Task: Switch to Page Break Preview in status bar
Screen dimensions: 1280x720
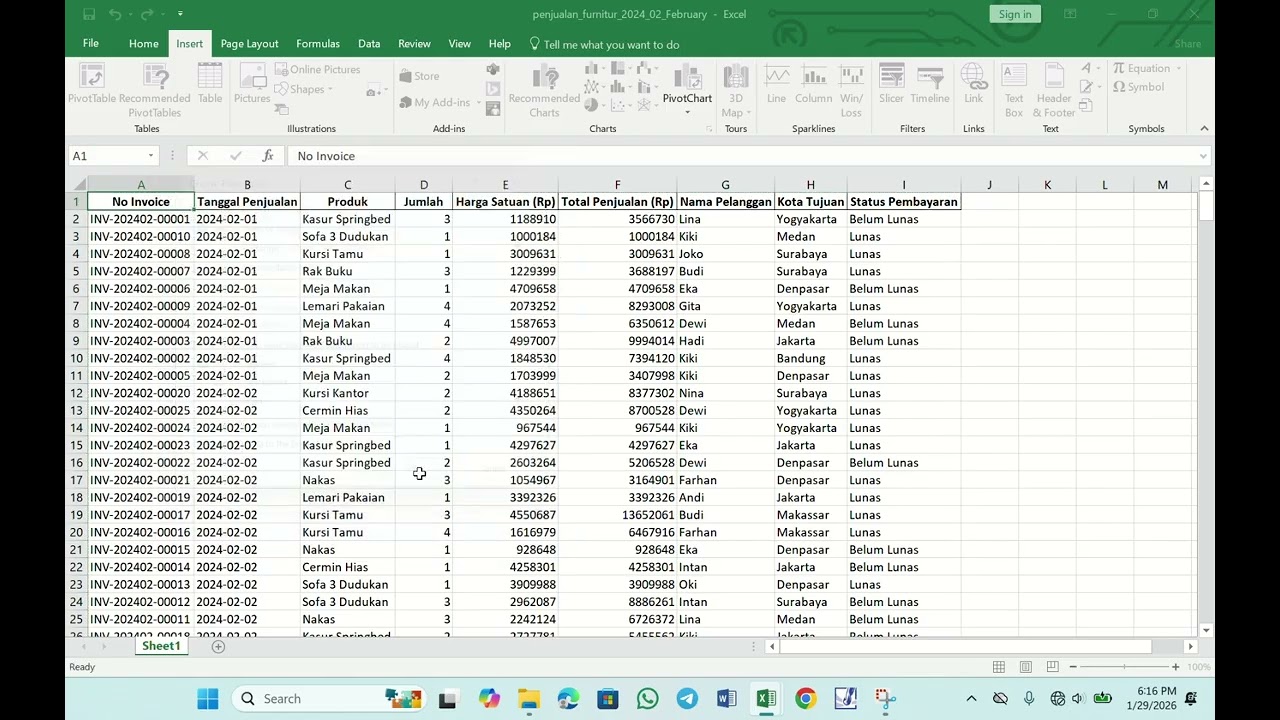Action: click(1052, 667)
